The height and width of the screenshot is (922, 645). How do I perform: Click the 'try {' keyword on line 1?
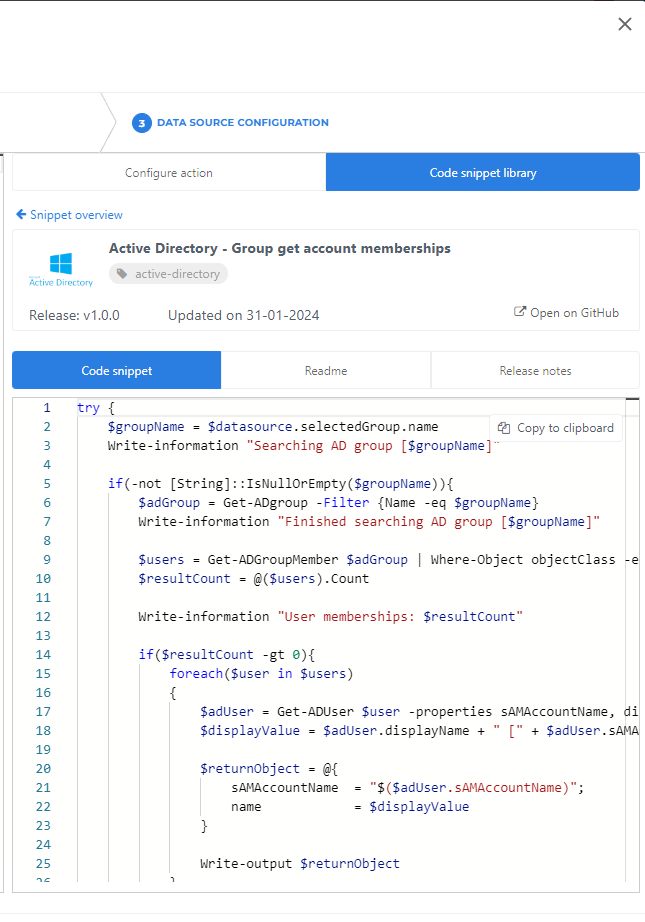pyautogui.click(x=96, y=407)
